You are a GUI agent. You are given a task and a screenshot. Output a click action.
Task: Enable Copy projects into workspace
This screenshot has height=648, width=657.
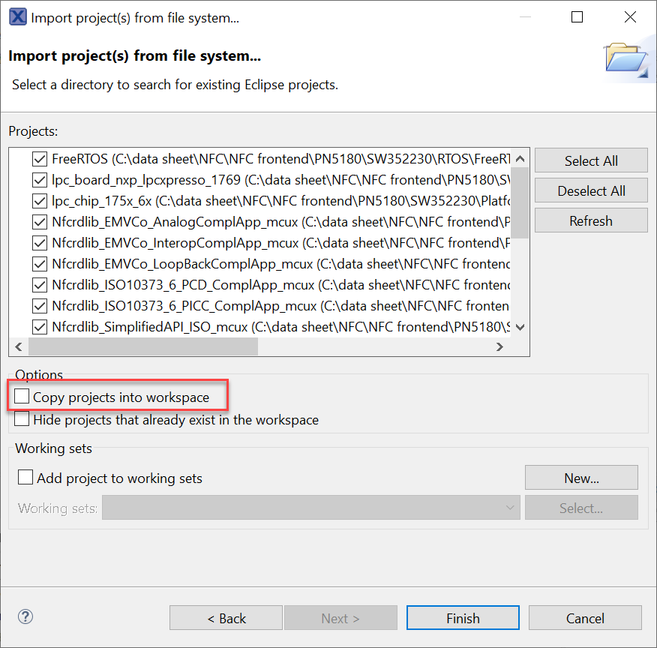(23, 397)
